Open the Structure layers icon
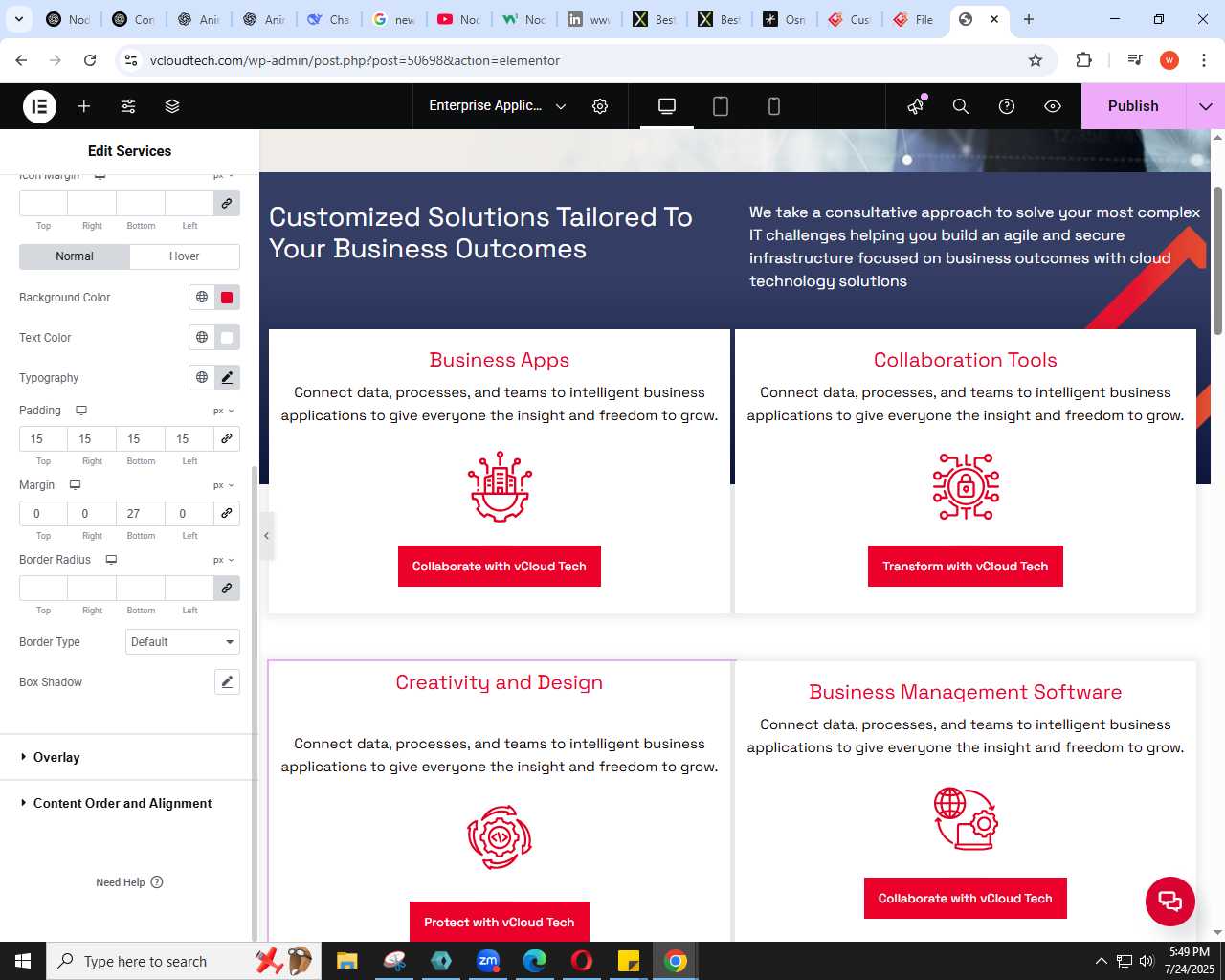Screen dimensions: 1225x980 172,106
